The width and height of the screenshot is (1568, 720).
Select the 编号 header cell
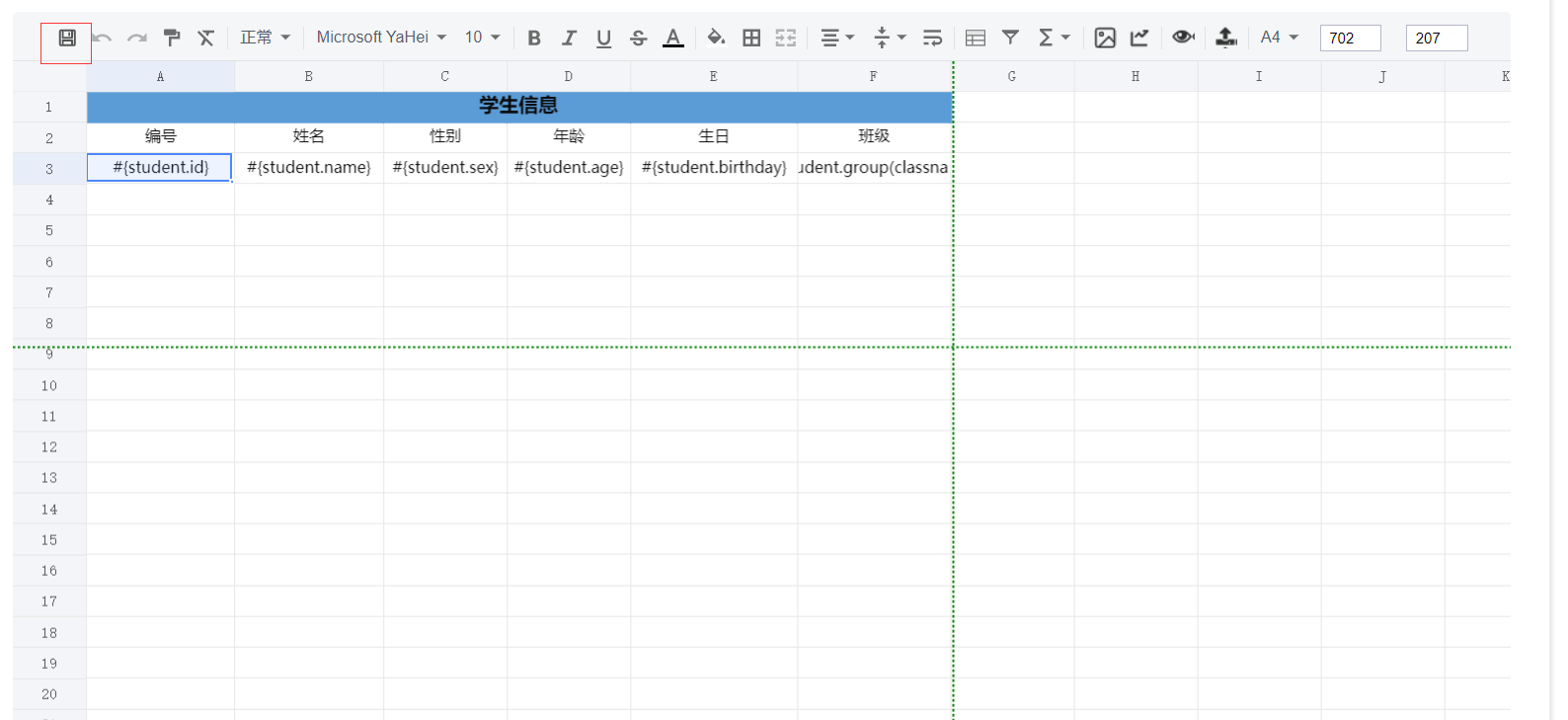coord(161,137)
